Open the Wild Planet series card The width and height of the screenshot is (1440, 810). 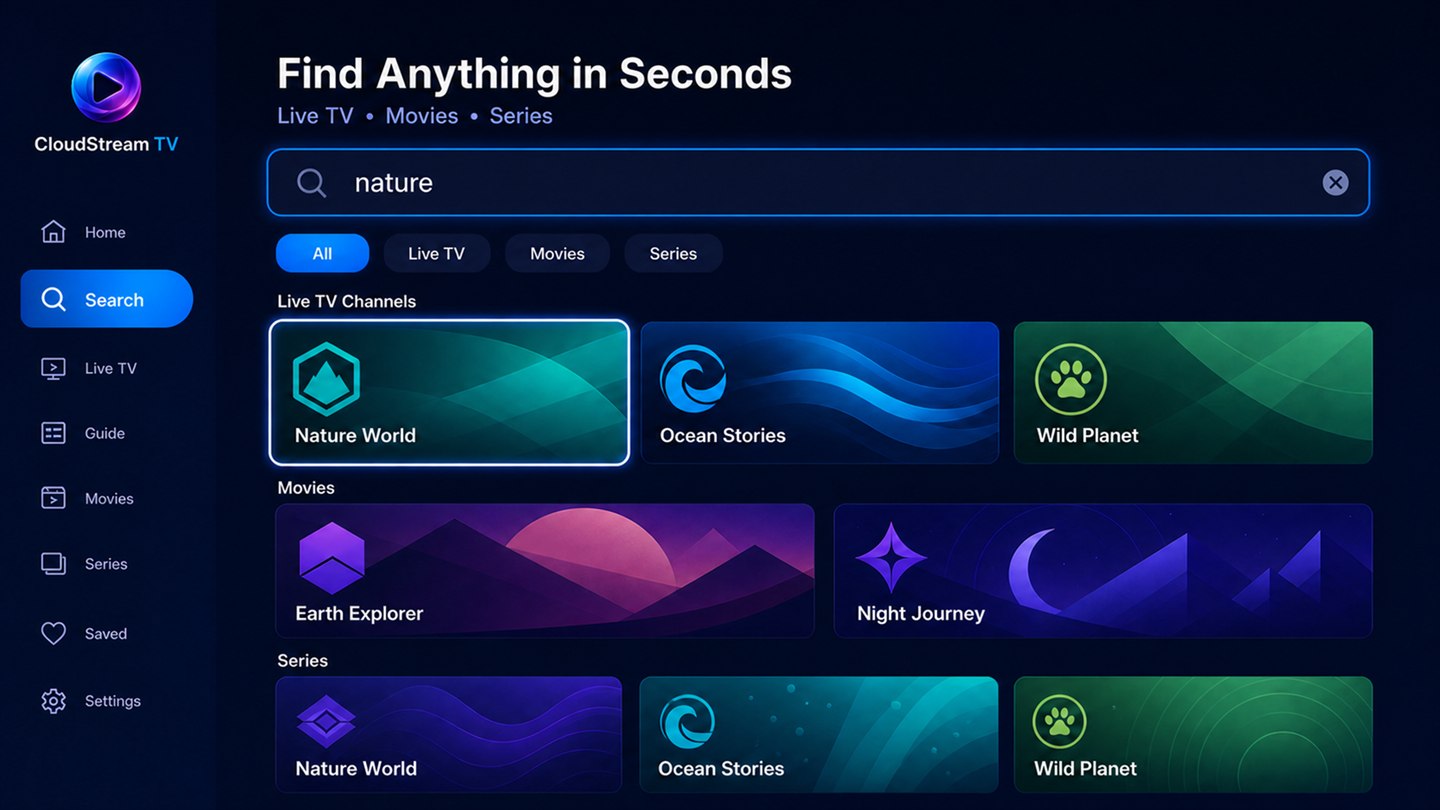[x=1193, y=734]
